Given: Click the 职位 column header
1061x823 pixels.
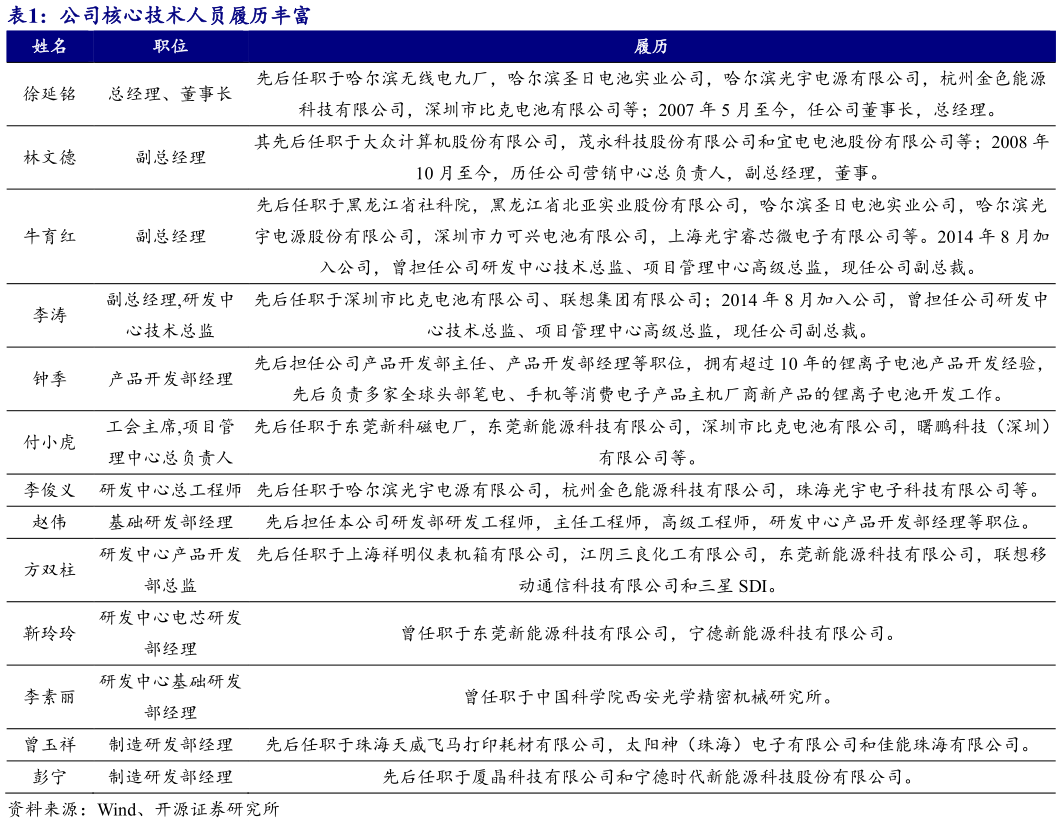Looking at the screenshot, I should [171, 47].
